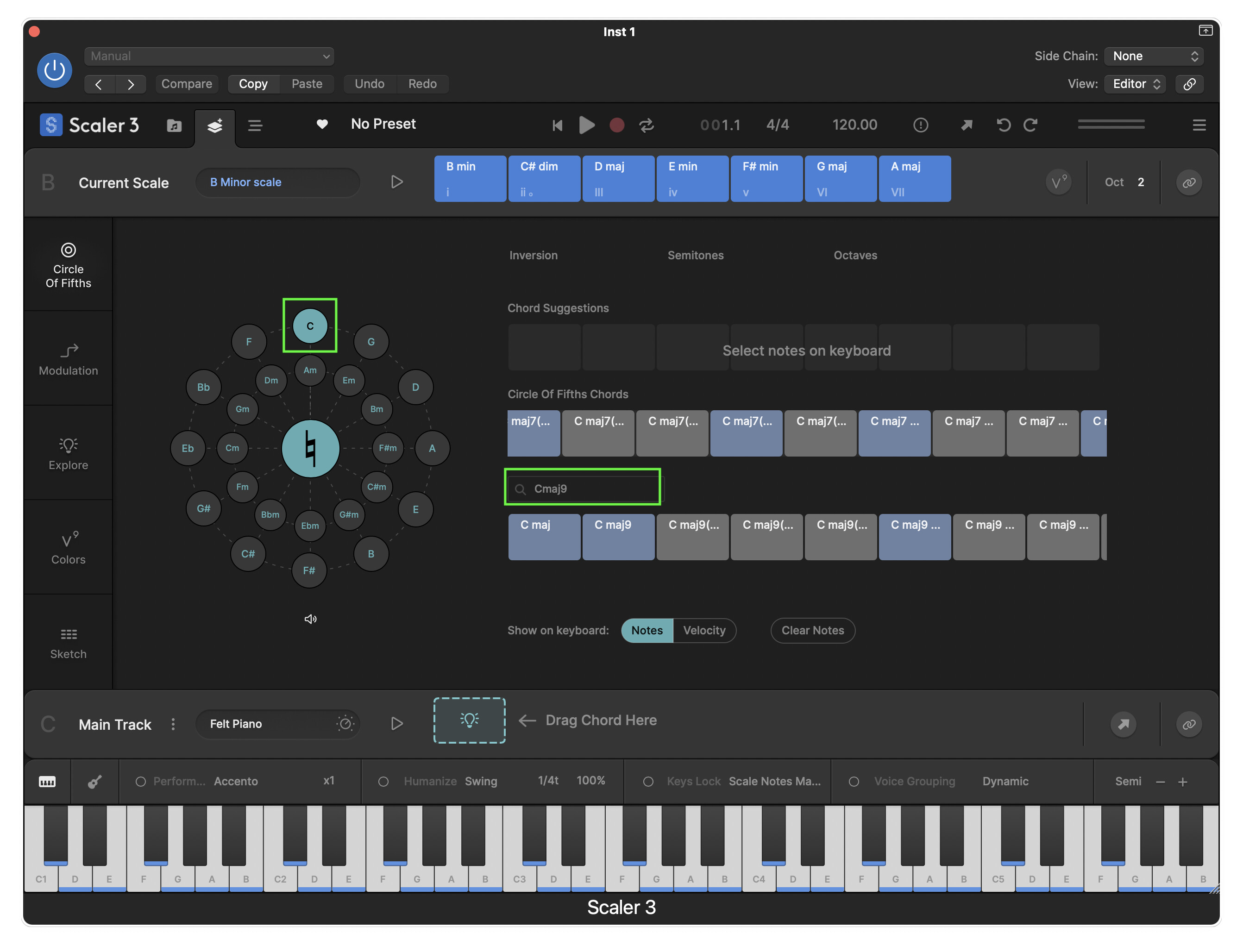Click the Copy button
This screenshot has height=952, width=1243.
[x=253, y=84]
